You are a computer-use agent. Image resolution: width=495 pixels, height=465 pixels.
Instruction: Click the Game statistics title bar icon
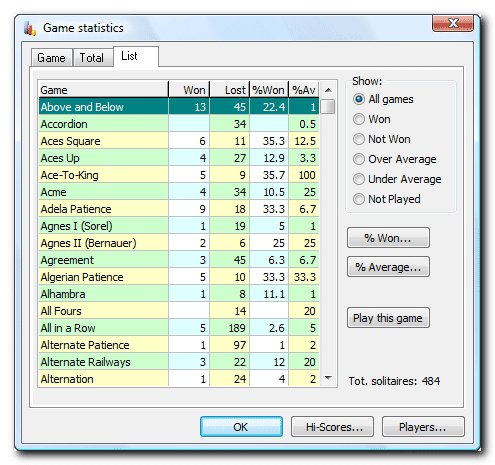[x=30, y=28]
